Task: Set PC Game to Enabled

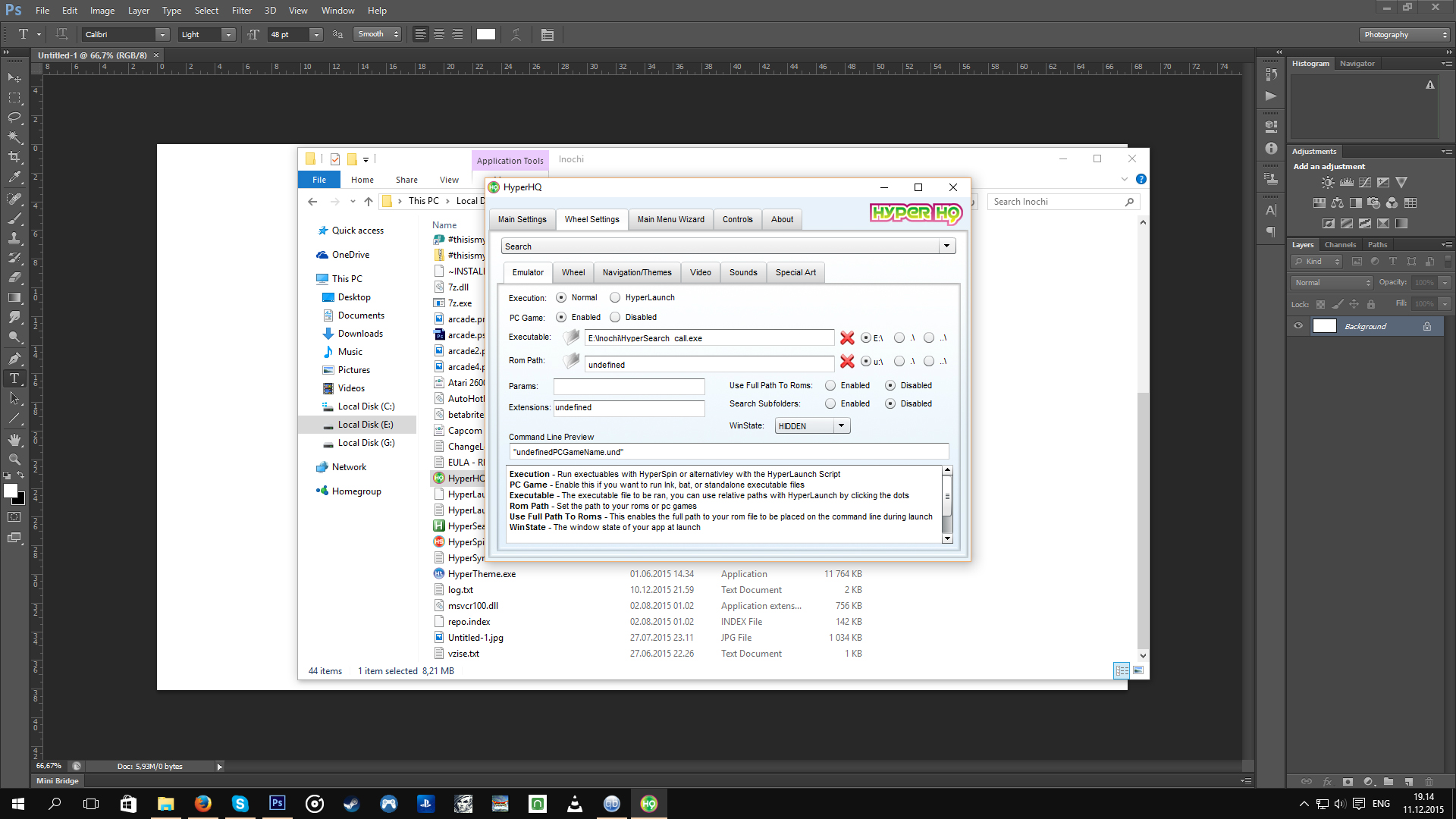Action: [x=561, y=317]
